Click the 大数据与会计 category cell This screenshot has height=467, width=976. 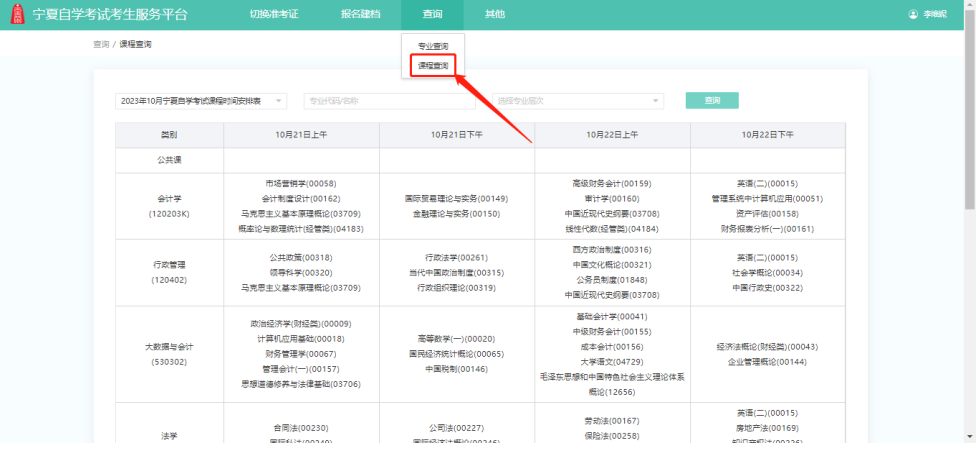[169, 354]
